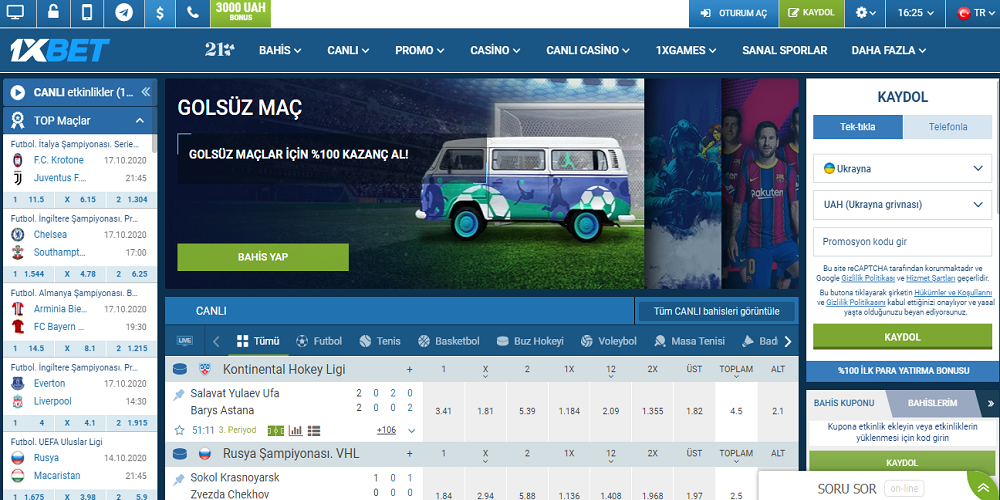
Task: Open the 1XGAMES menu
Action: tap(686, 50)
